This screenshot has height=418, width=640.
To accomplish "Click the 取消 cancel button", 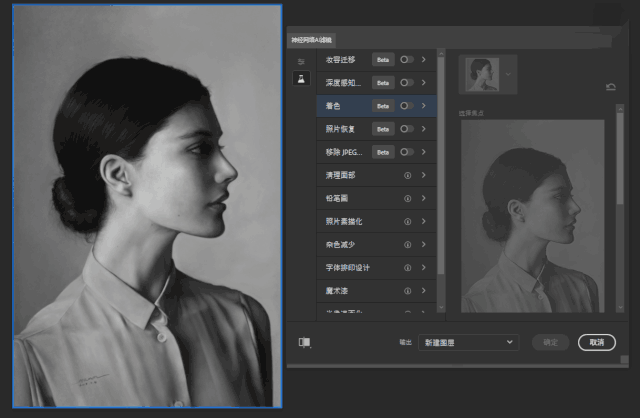I will click(x=596, y=342).
